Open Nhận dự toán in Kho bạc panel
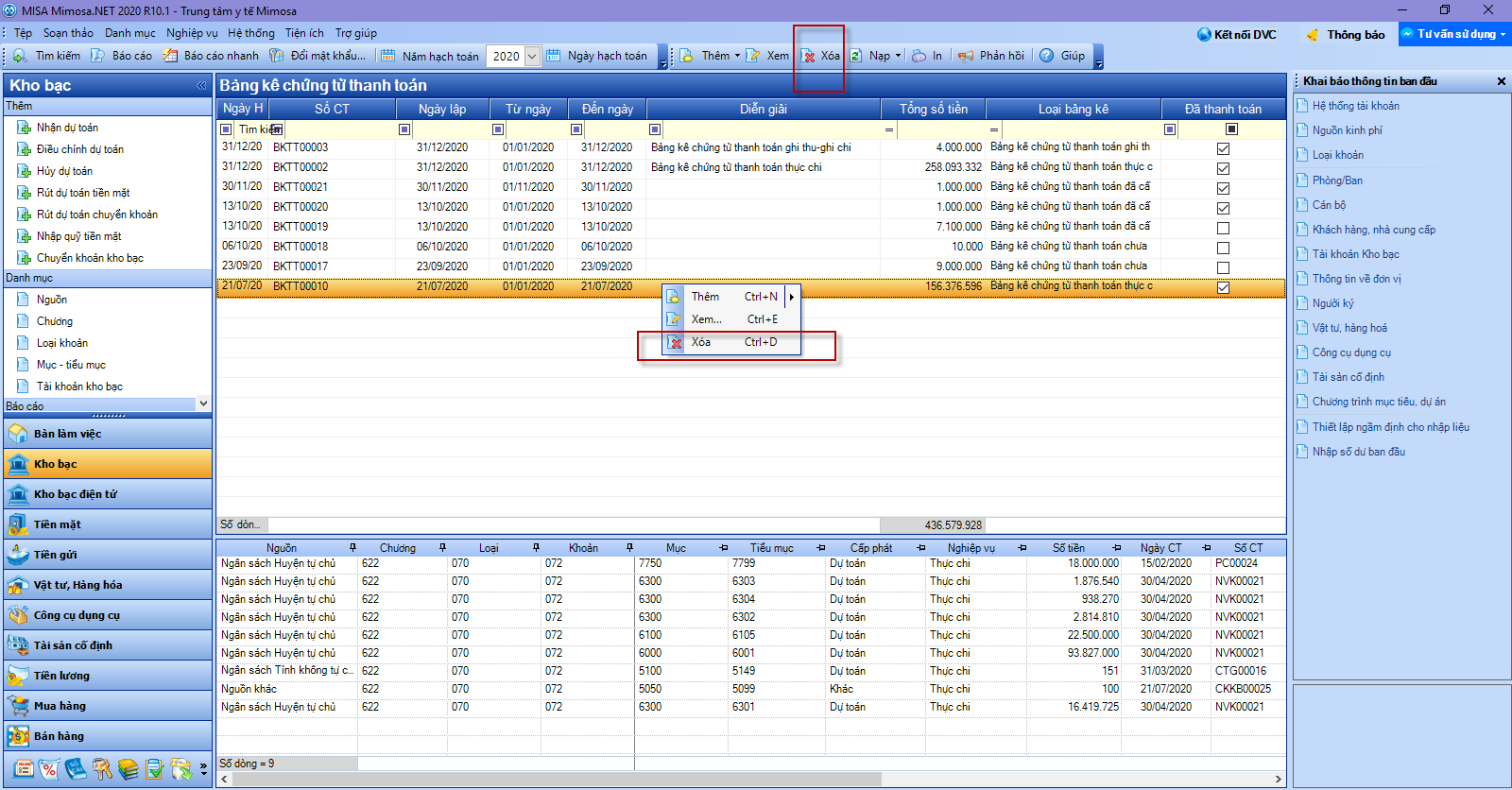Image resolution: width=1512 pixels, height=790 pixels. tap(67, 128)
